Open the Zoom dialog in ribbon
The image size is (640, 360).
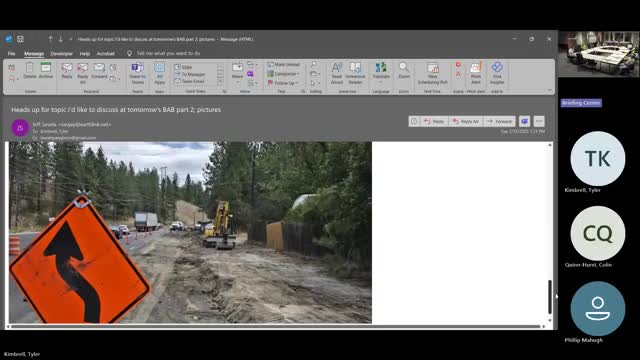404,71
